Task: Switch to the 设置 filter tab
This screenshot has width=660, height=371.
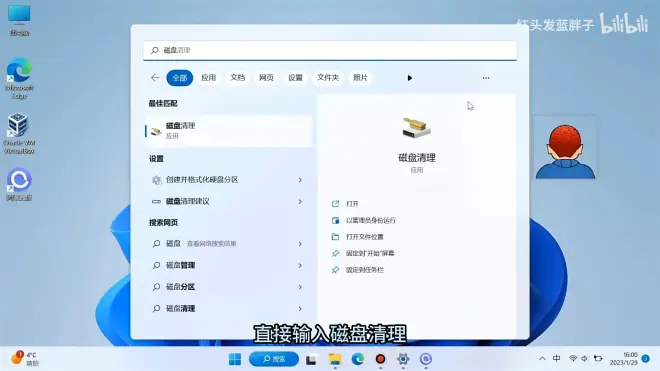Action: (x=295, y=77)
